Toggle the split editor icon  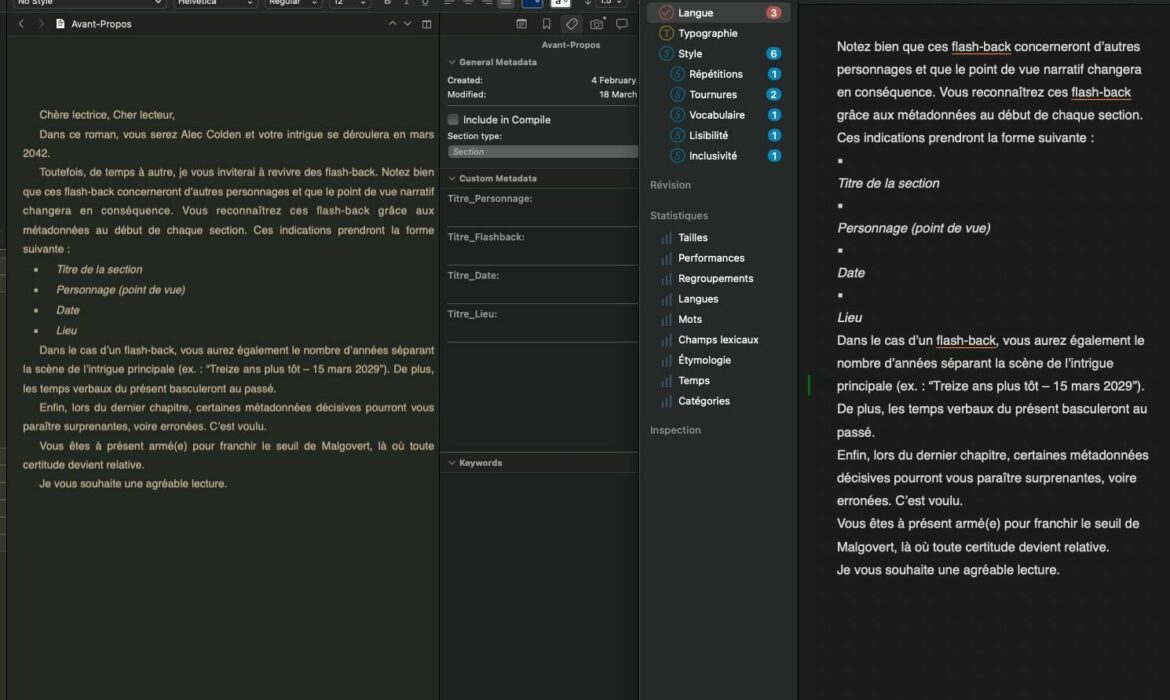(427, 24)
